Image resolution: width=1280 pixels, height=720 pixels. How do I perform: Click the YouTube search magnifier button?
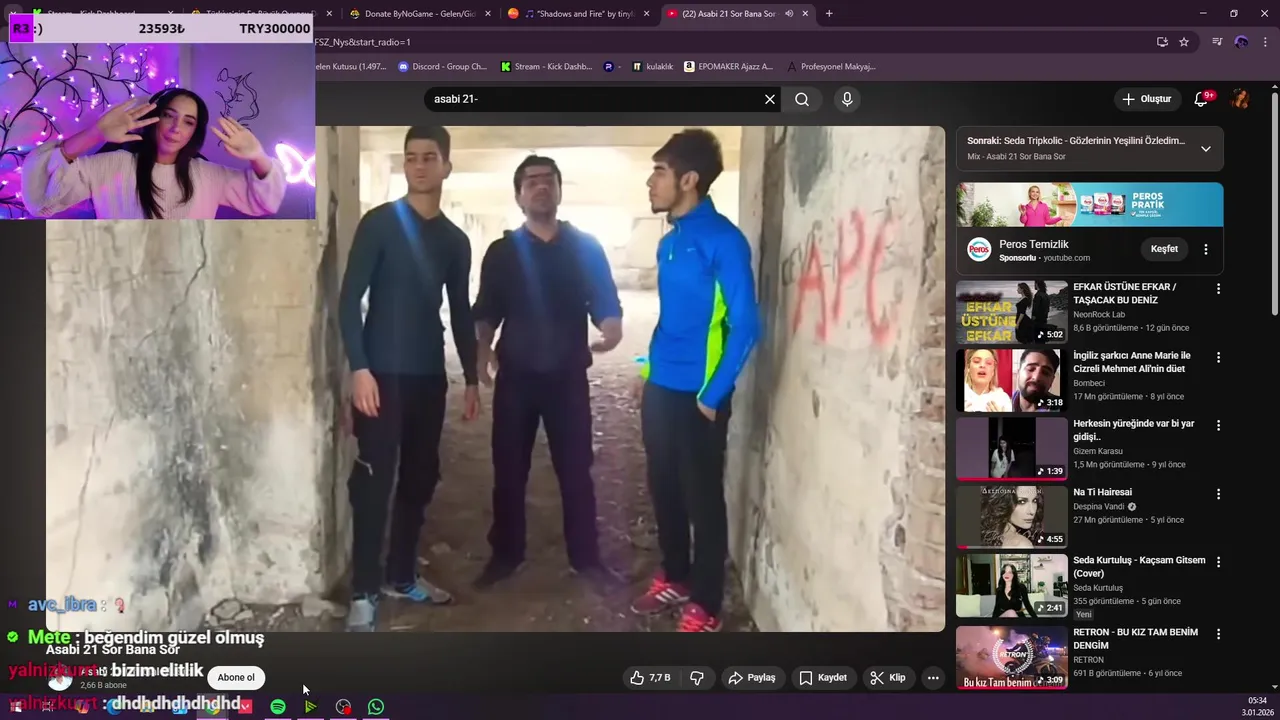tap(802, 99)
